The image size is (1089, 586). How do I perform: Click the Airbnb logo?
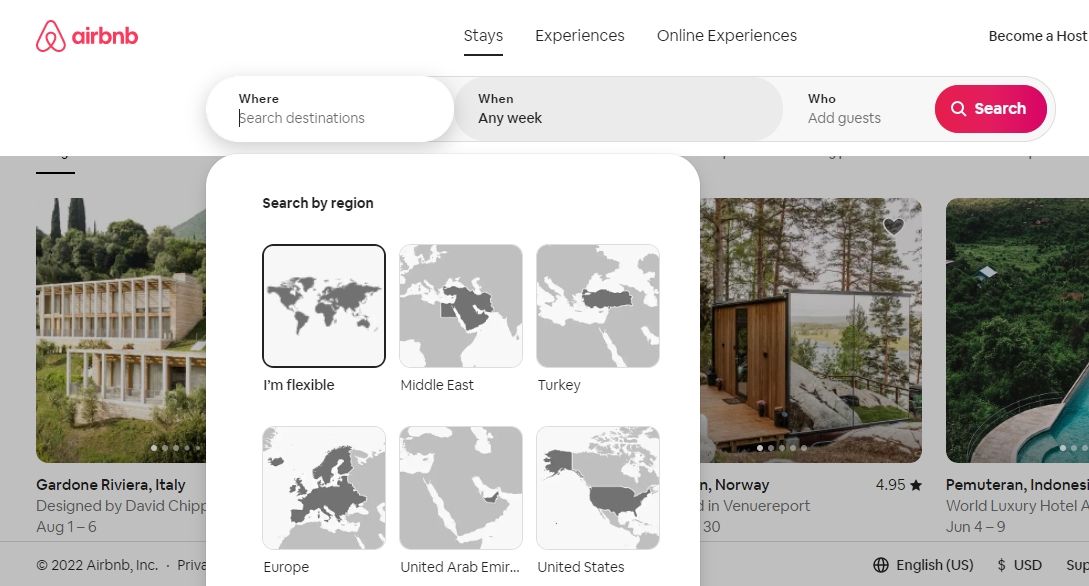tap(87, 36)
